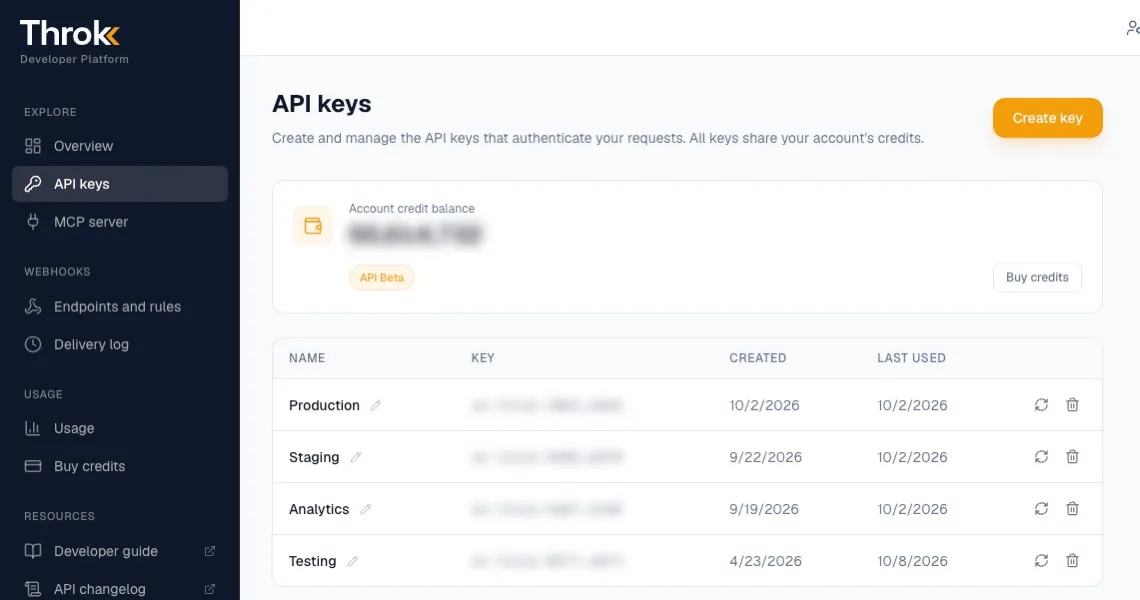Select the Staging key name
Screen dimensions: 1140x600
coord(314,457)
